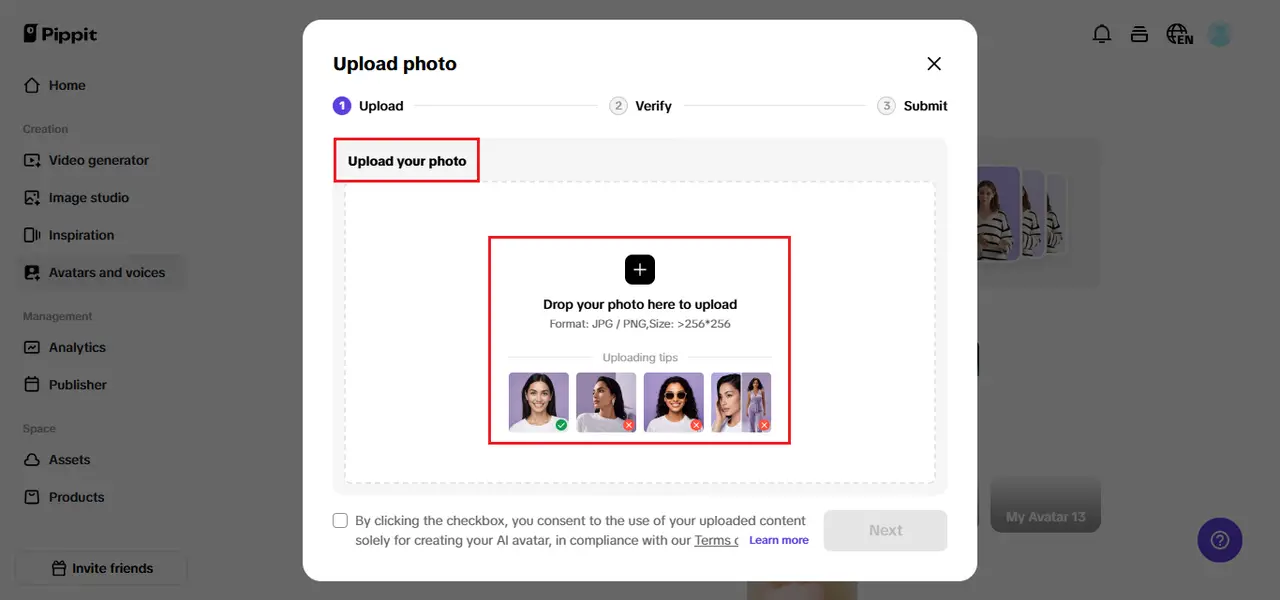The height and width of the screenshot is (600, 1280).
Task: Go to Home in sidebar
Action: click(x=67, y=85)
